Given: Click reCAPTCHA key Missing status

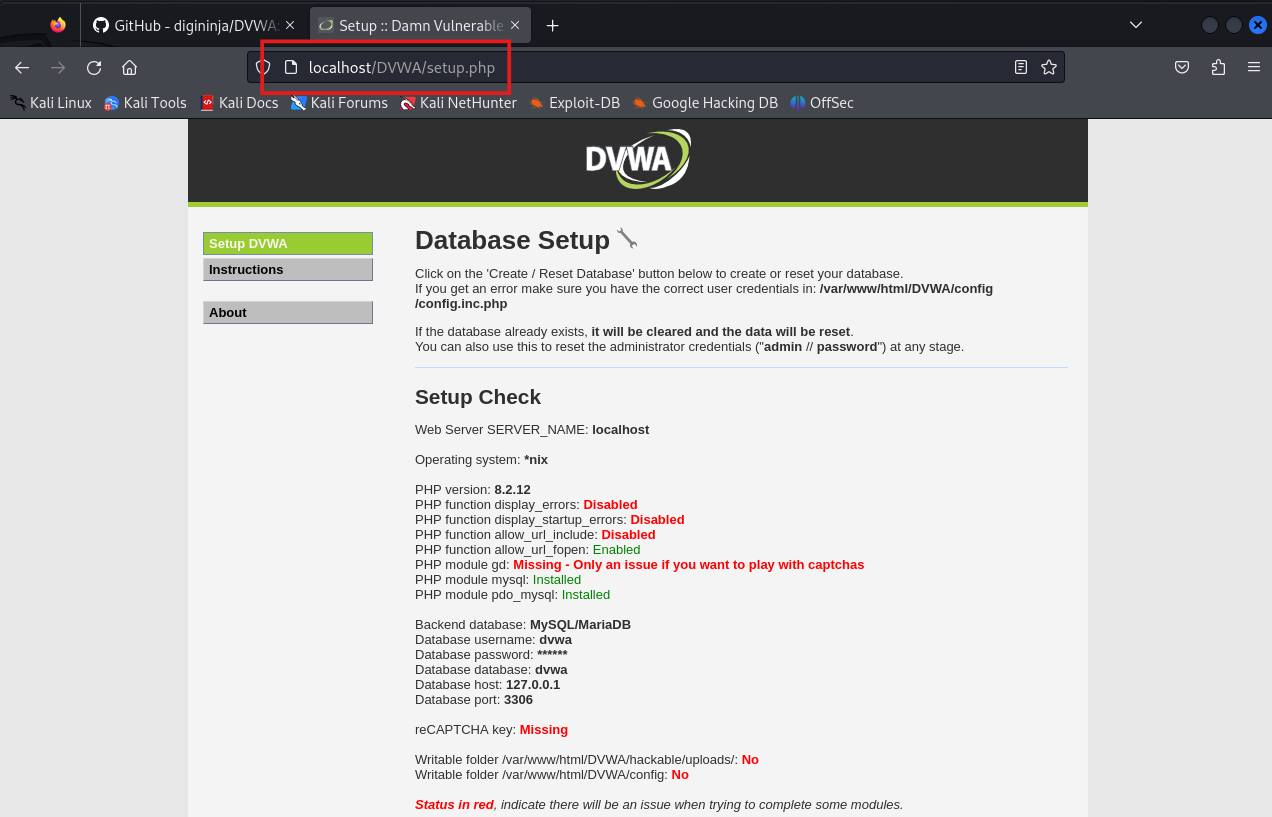Looking at the screenshot, I should [544, 730].
